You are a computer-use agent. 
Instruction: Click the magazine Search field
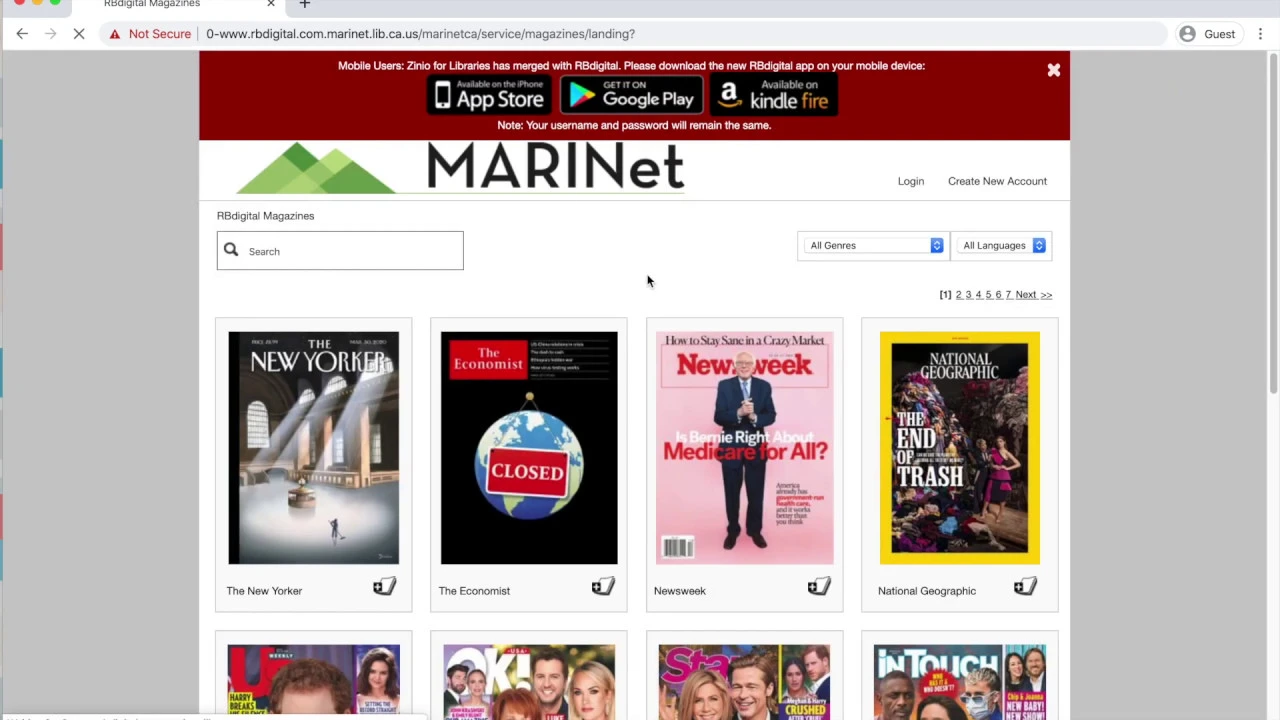tap(340, 251)
